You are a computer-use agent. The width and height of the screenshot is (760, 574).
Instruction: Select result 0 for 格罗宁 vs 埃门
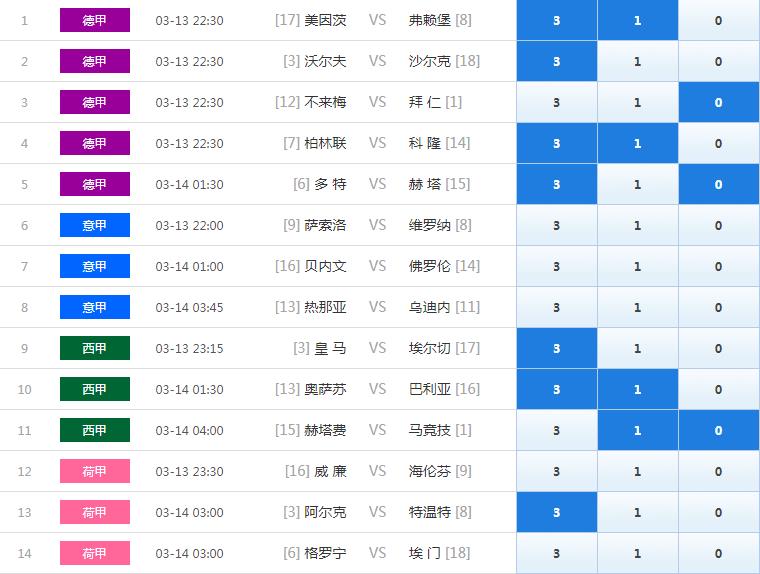pyautogui.click(x=718, y=553)
